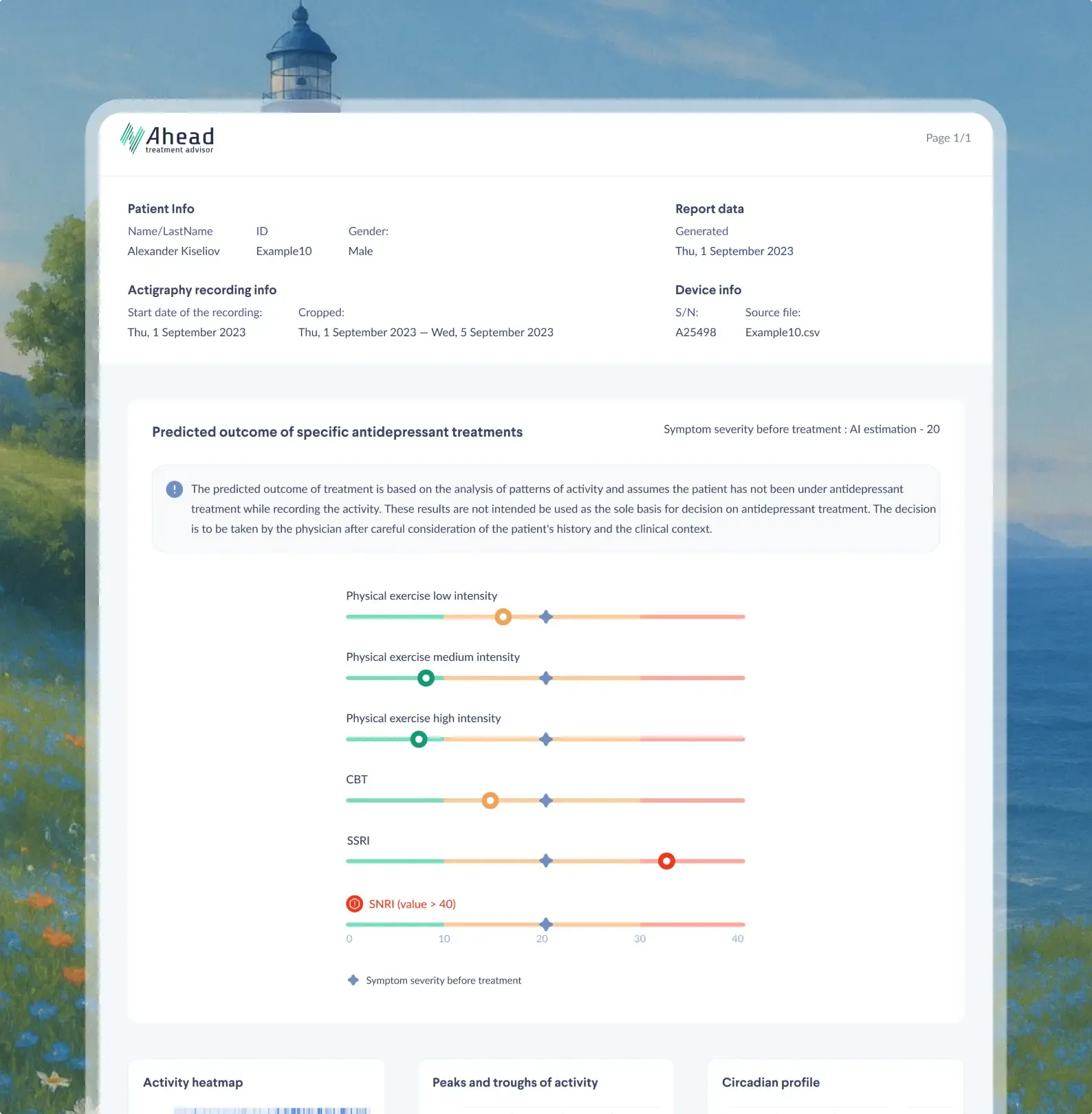The image size is (1092, 1114).
Task: Click the Page 1/1 indicator
Action: [x=948, y=138]
